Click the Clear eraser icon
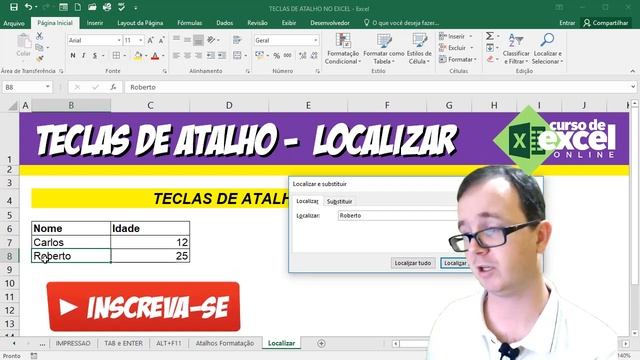 pos(490,59)
